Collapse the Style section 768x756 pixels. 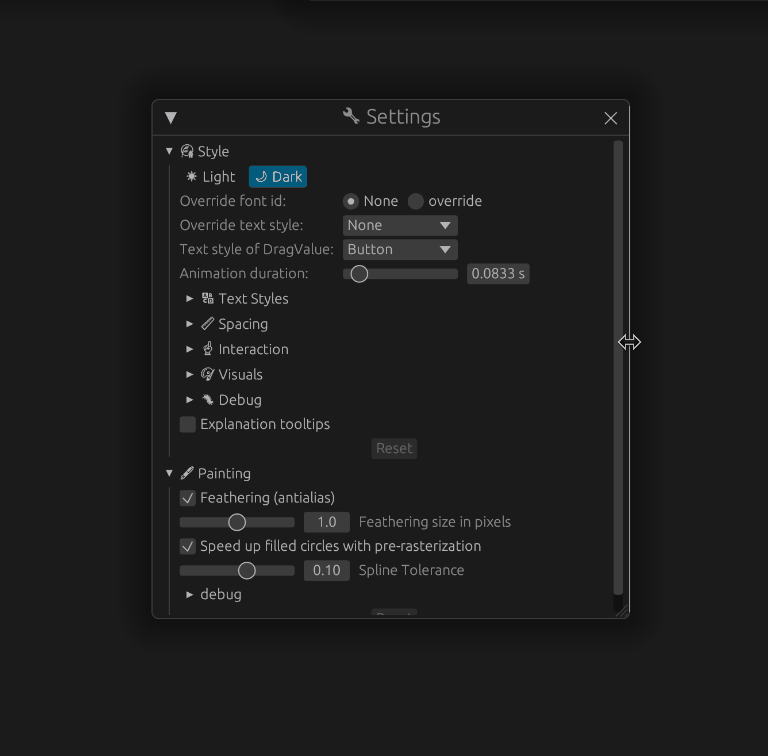coord(169,151)
